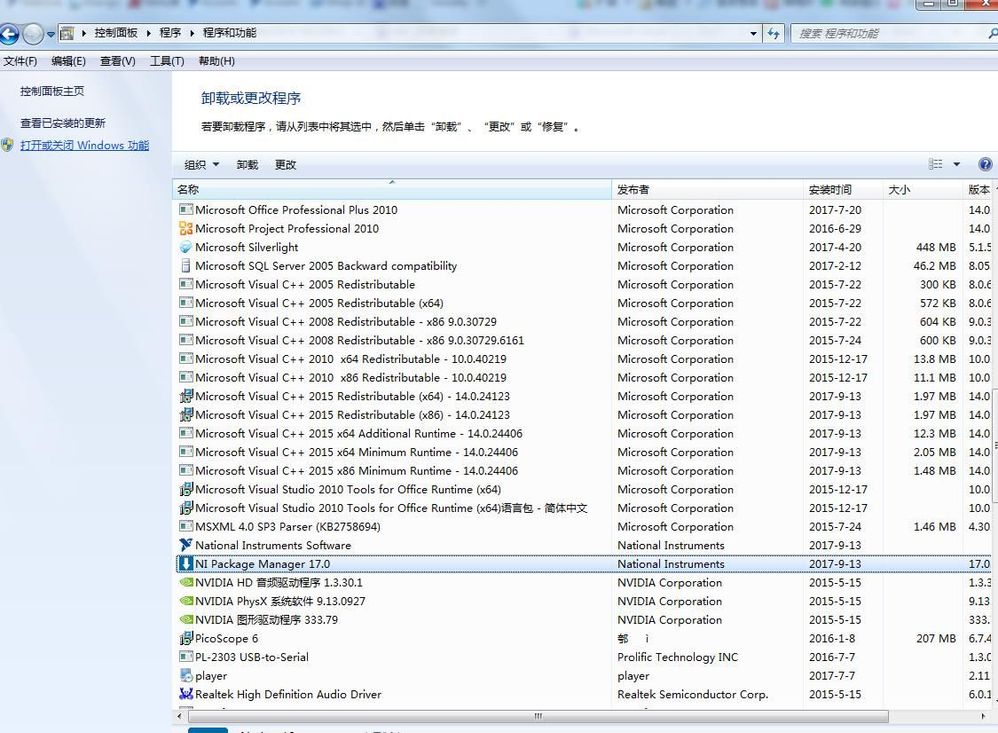Sort by the 发布者 column header
Viewport: 998px width, 733px height.
click(x=708, y=190)
